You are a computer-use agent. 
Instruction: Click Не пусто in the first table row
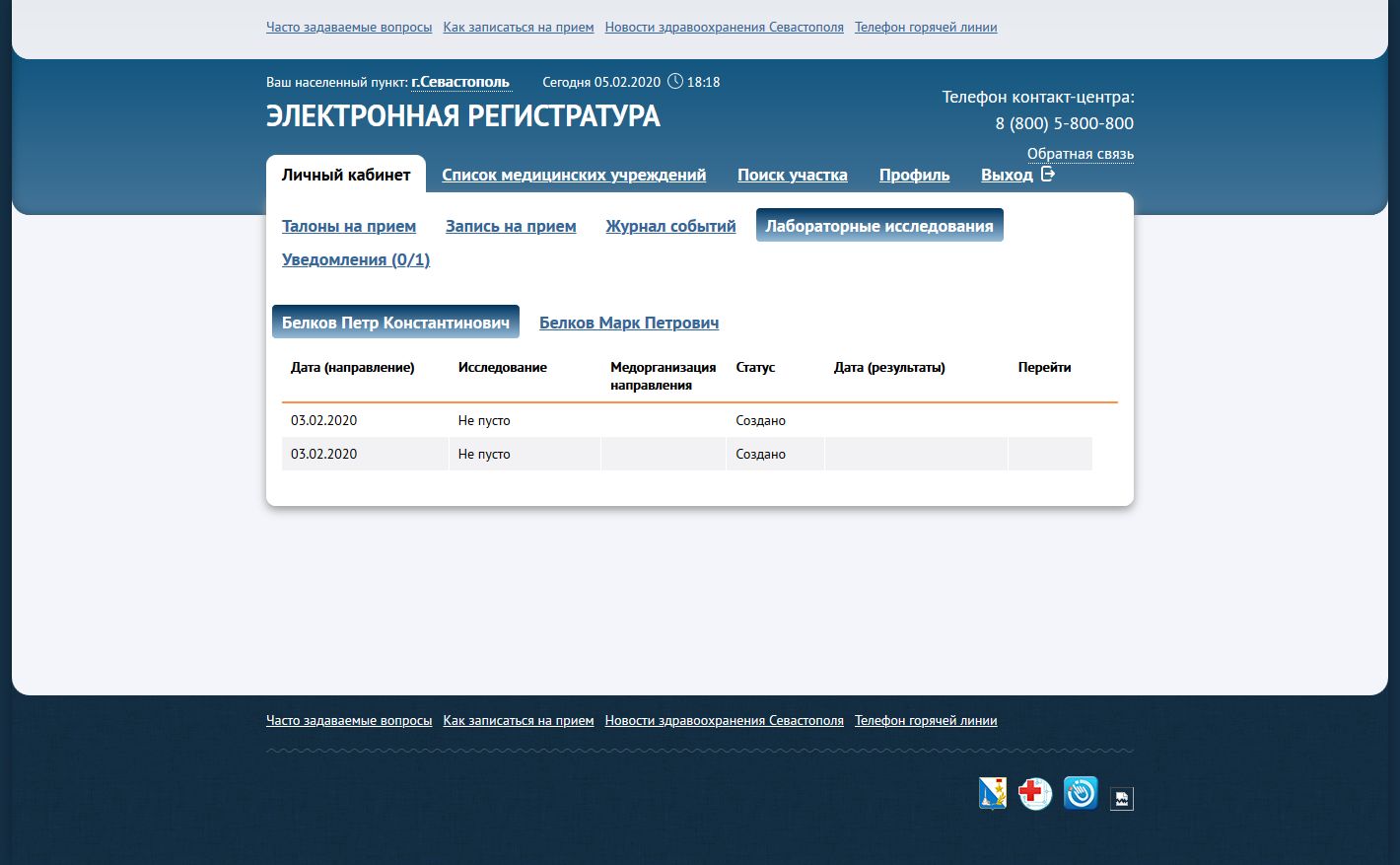point(484,420)
